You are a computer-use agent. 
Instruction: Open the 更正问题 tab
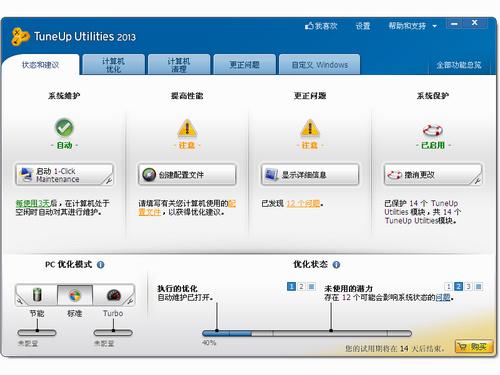point(245,65)
